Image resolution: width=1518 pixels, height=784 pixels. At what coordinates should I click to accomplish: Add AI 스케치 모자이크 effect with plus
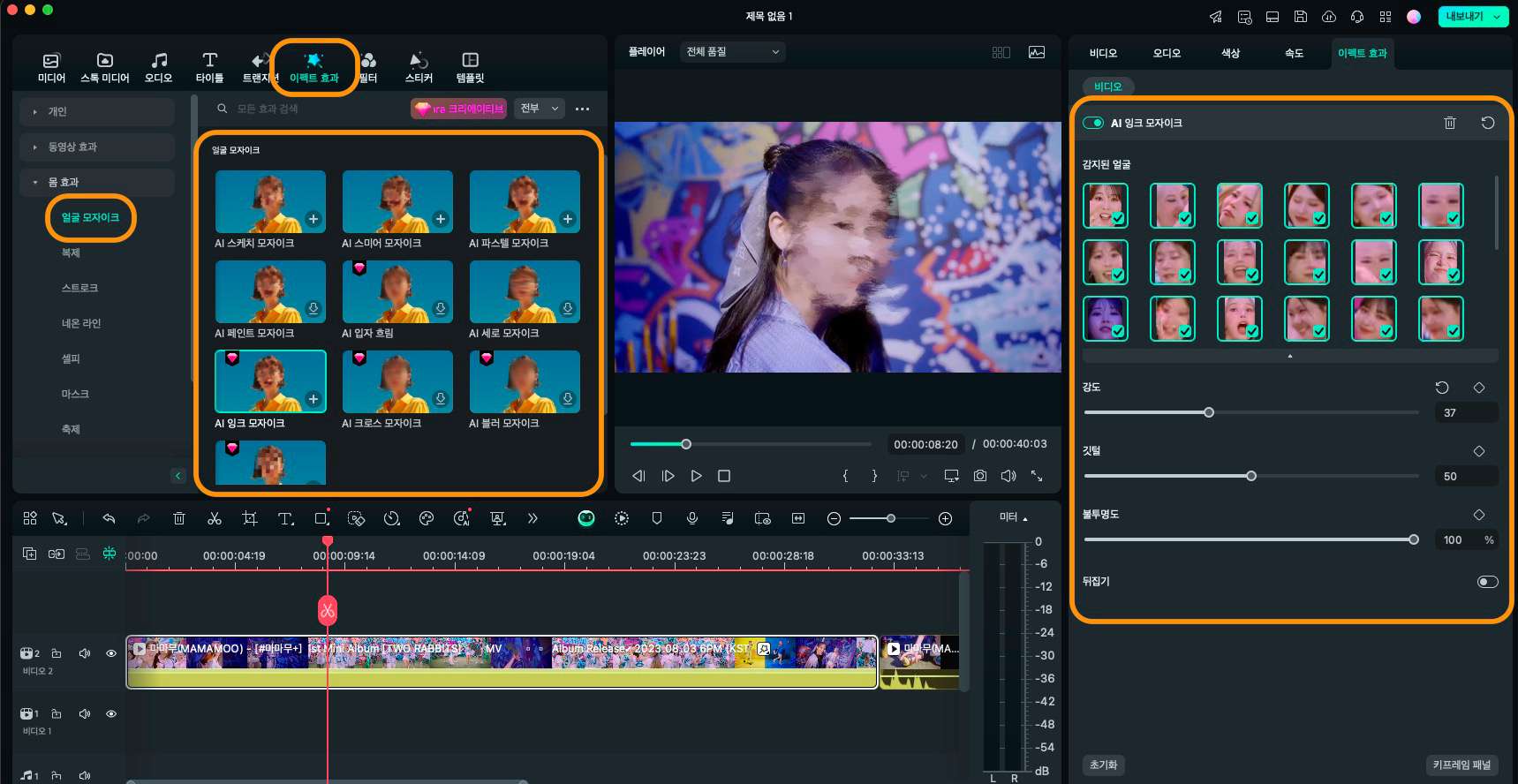pyautogui.click(x=313, y=219)
